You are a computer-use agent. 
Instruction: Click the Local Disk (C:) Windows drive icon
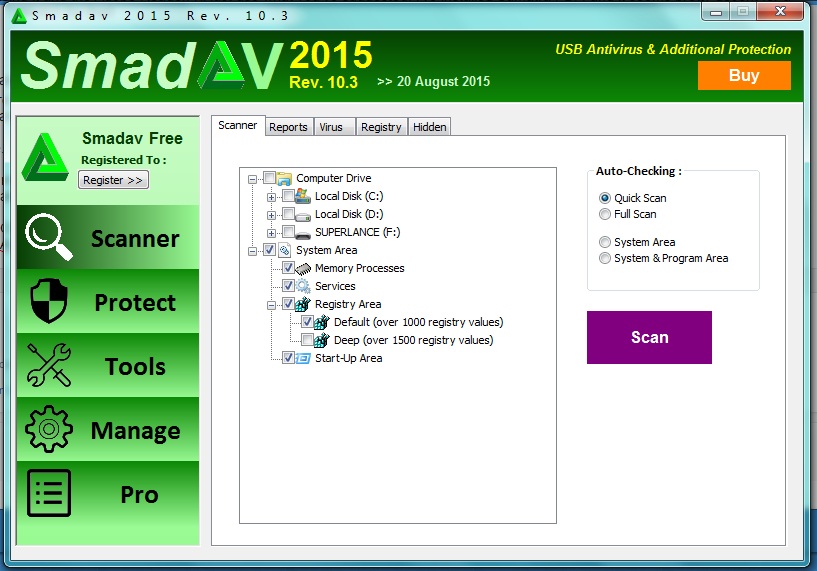pos(303,196)
